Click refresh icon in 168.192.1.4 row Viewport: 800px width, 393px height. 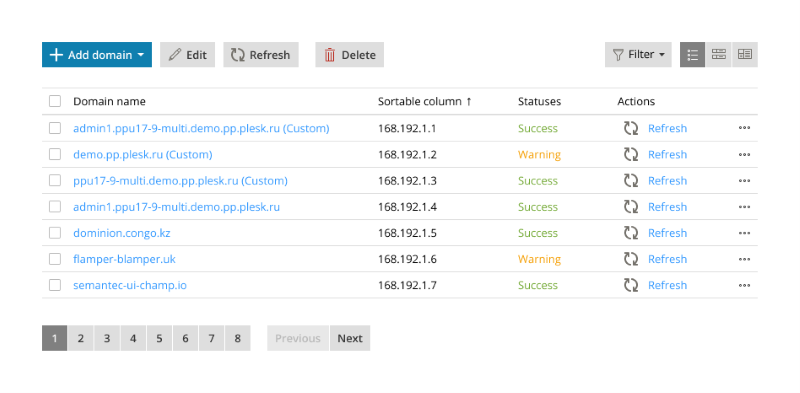tap(631, 207)
